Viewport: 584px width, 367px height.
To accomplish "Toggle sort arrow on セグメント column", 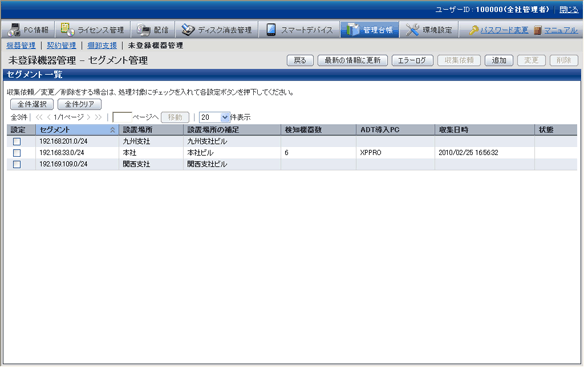I will coord(112,130).
